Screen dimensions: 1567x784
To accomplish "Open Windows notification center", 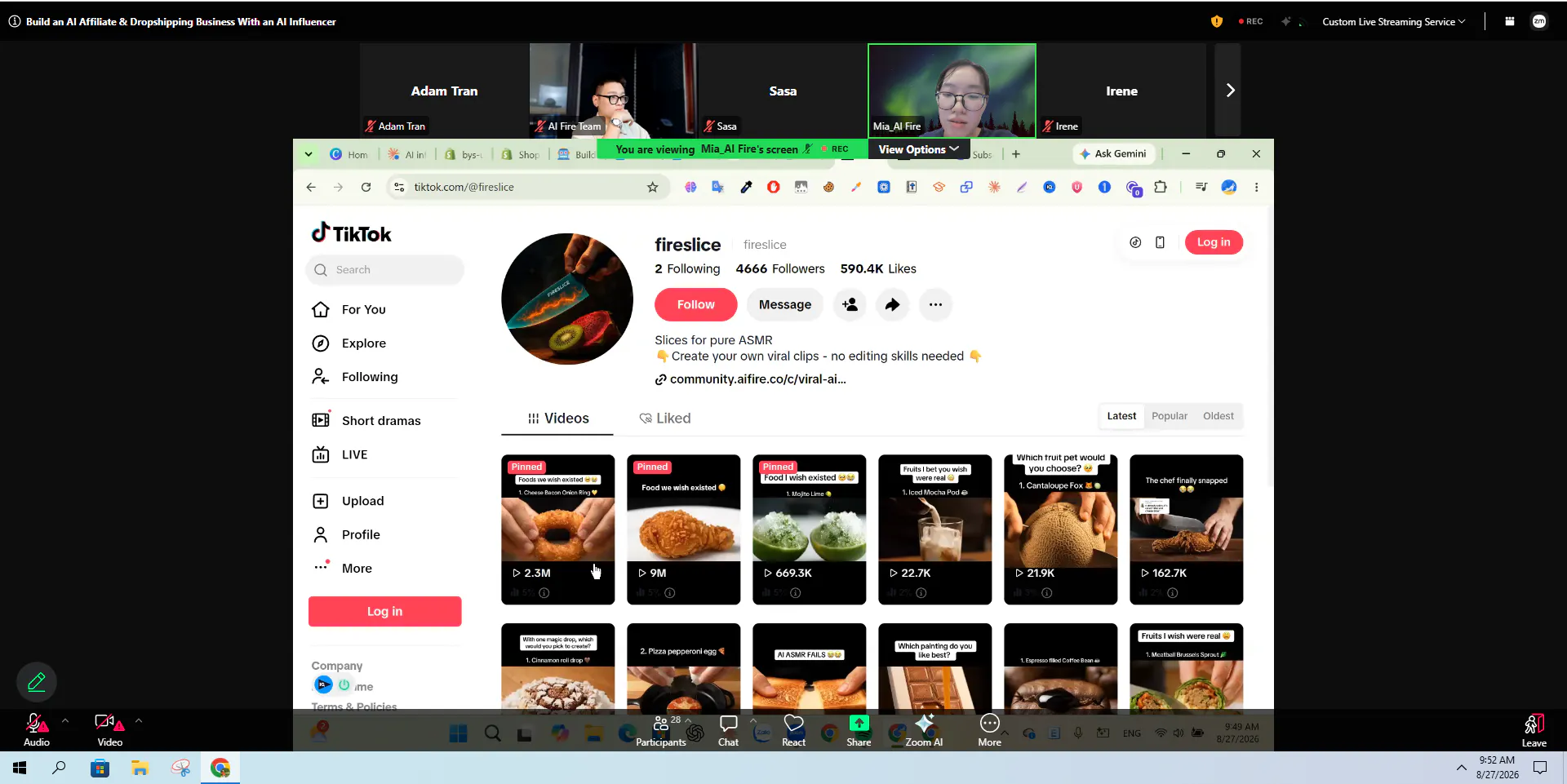I will [1540, 768].
